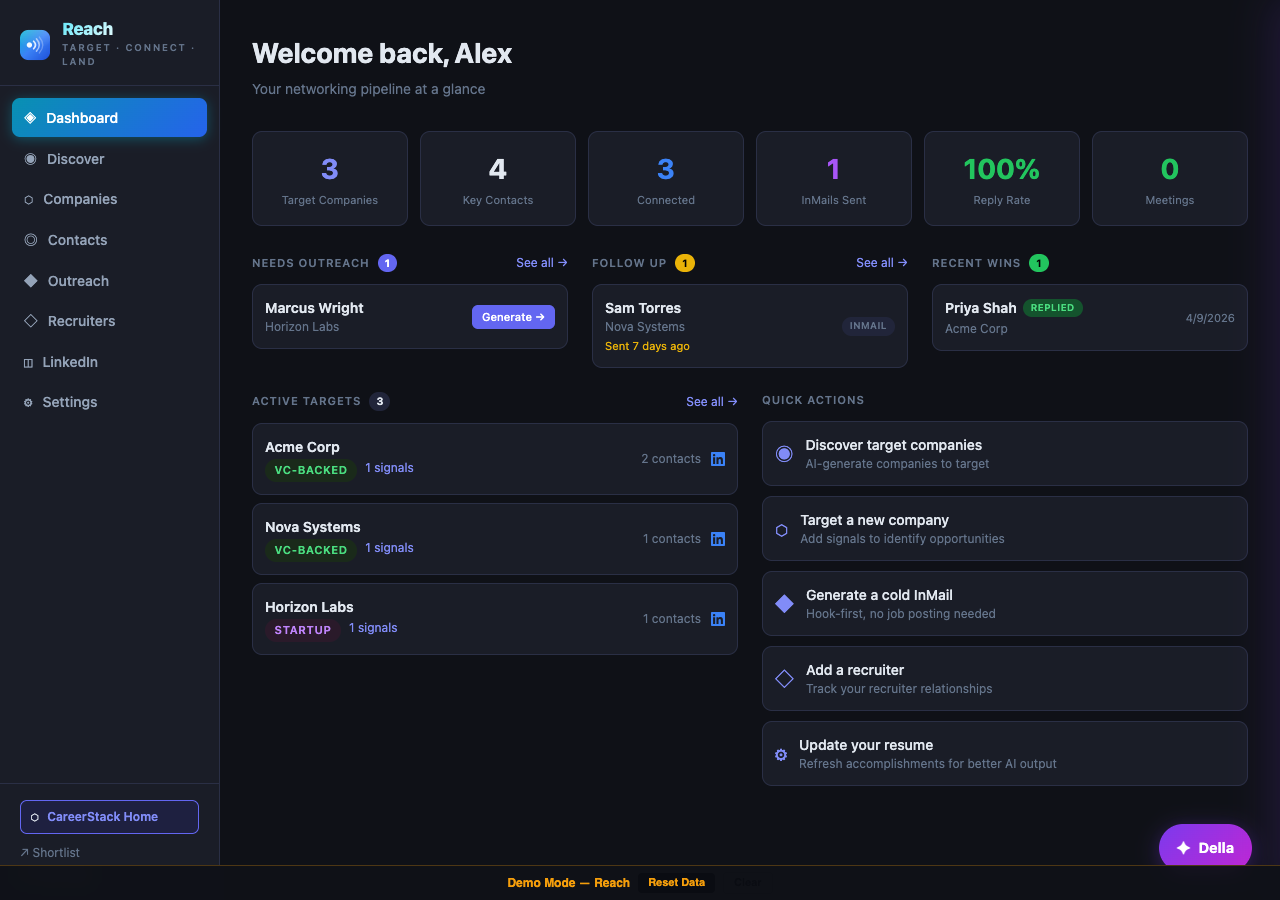See all Active Targets
1280x900 pixels.
click(711, 401)
